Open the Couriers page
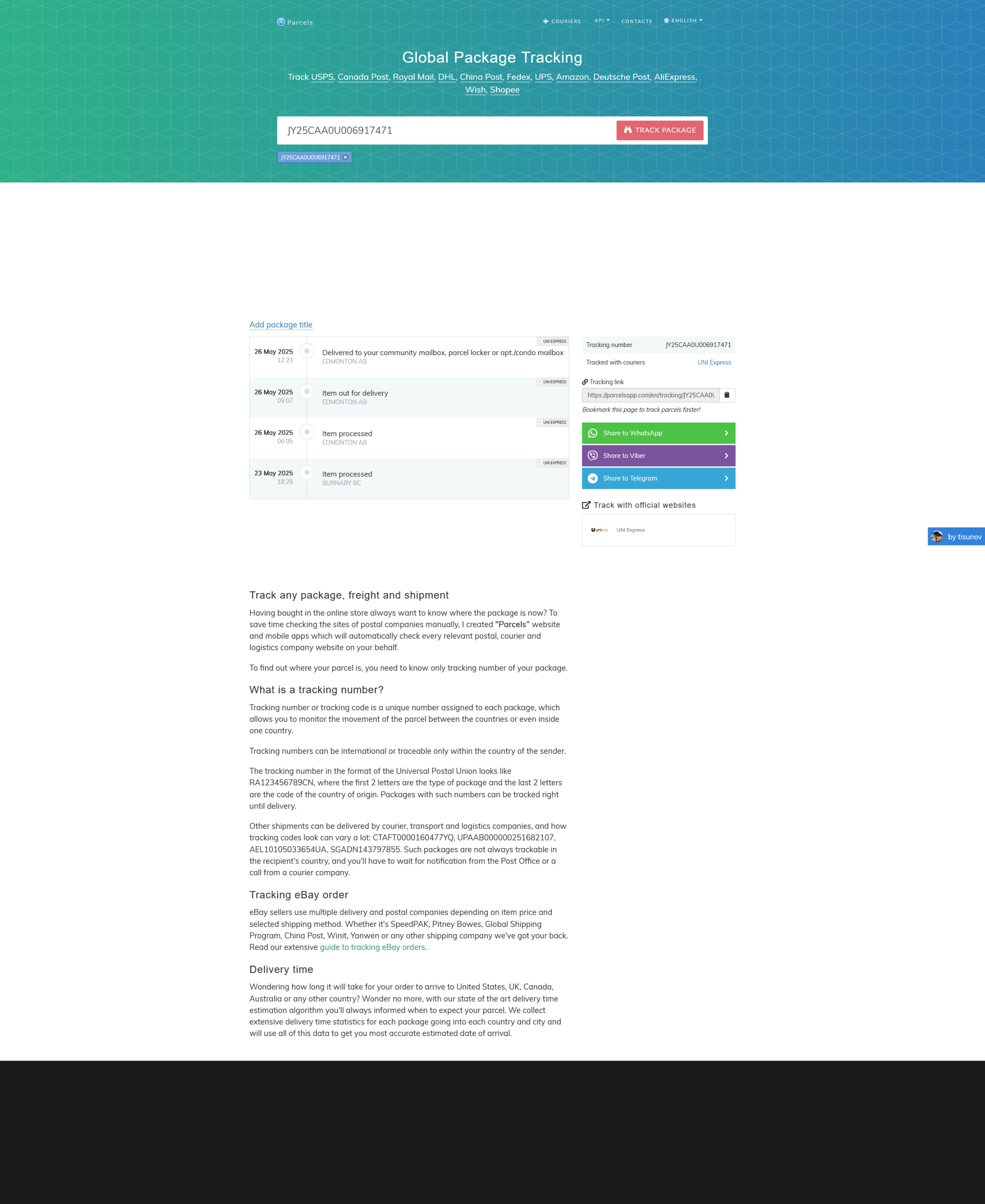Viewport: 985px width, 1204px height. pyautogui.click(x=562, y=22)
